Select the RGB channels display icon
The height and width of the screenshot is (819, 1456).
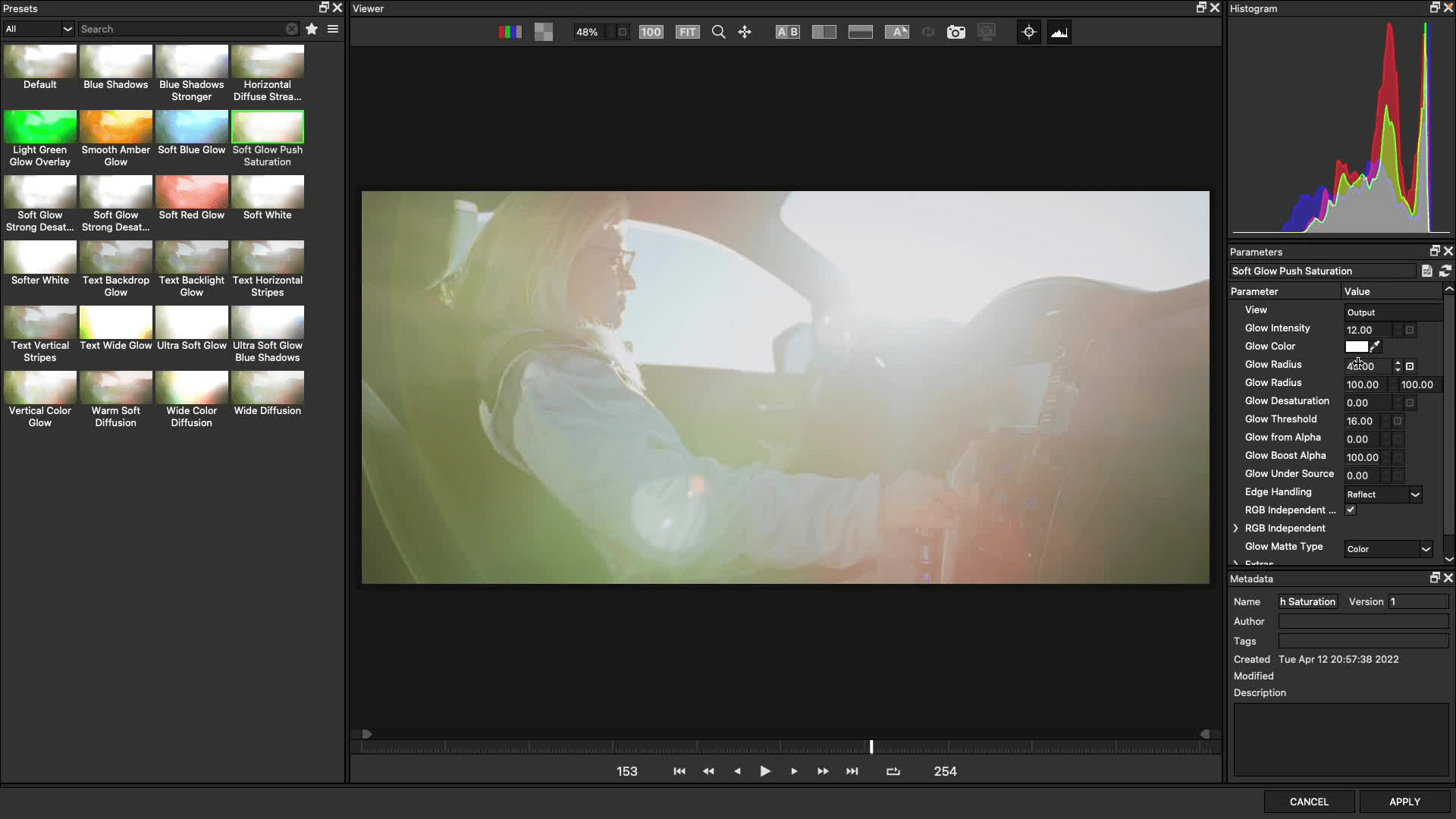(x=509, y=32)
